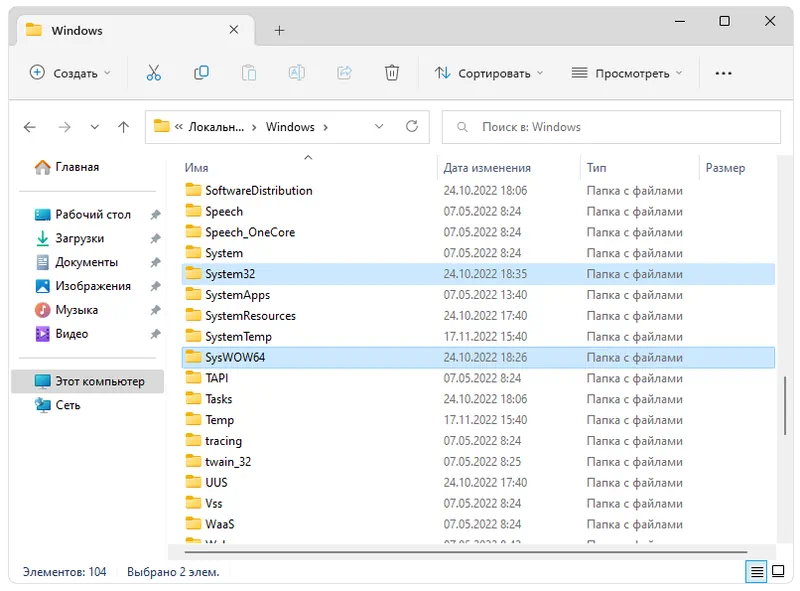Select the Windows tab
Viewport: 800px width, 591px height.
[x=136, y=30]
